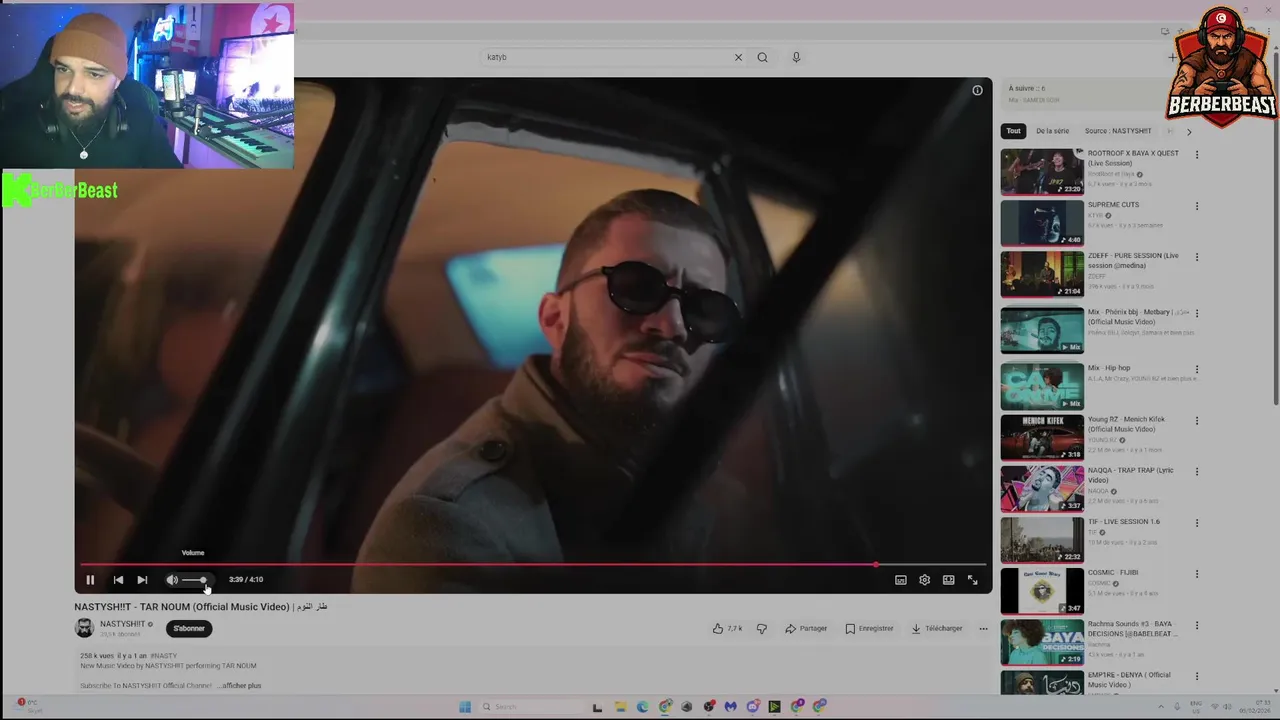Open File Explorer from the taskbar
This screenshot has height=720, width=1280.
620,707
